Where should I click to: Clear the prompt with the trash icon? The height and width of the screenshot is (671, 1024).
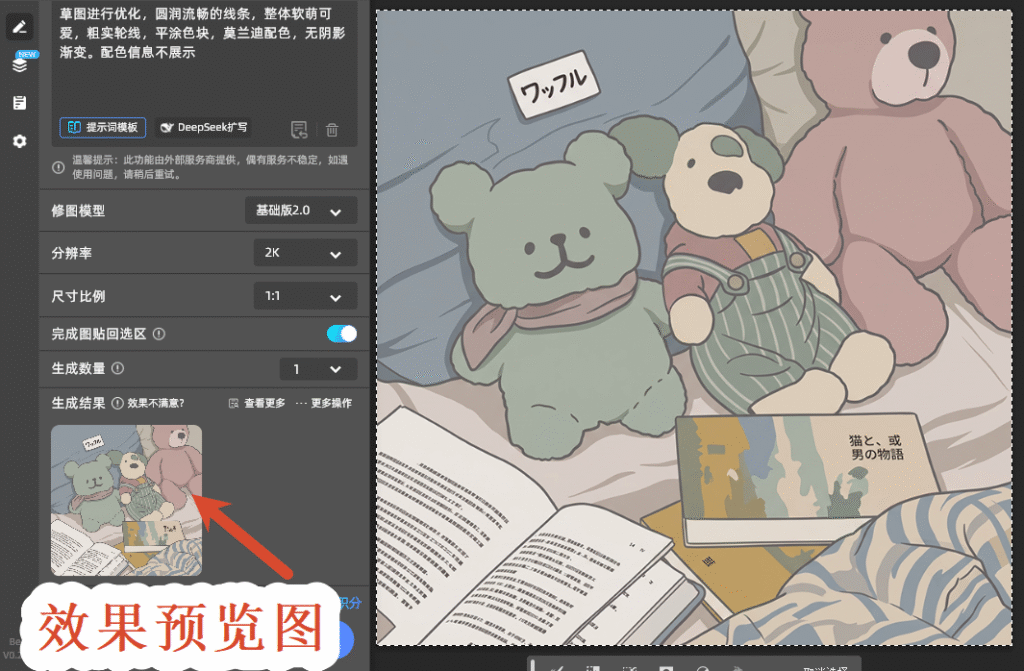(332, 129)
